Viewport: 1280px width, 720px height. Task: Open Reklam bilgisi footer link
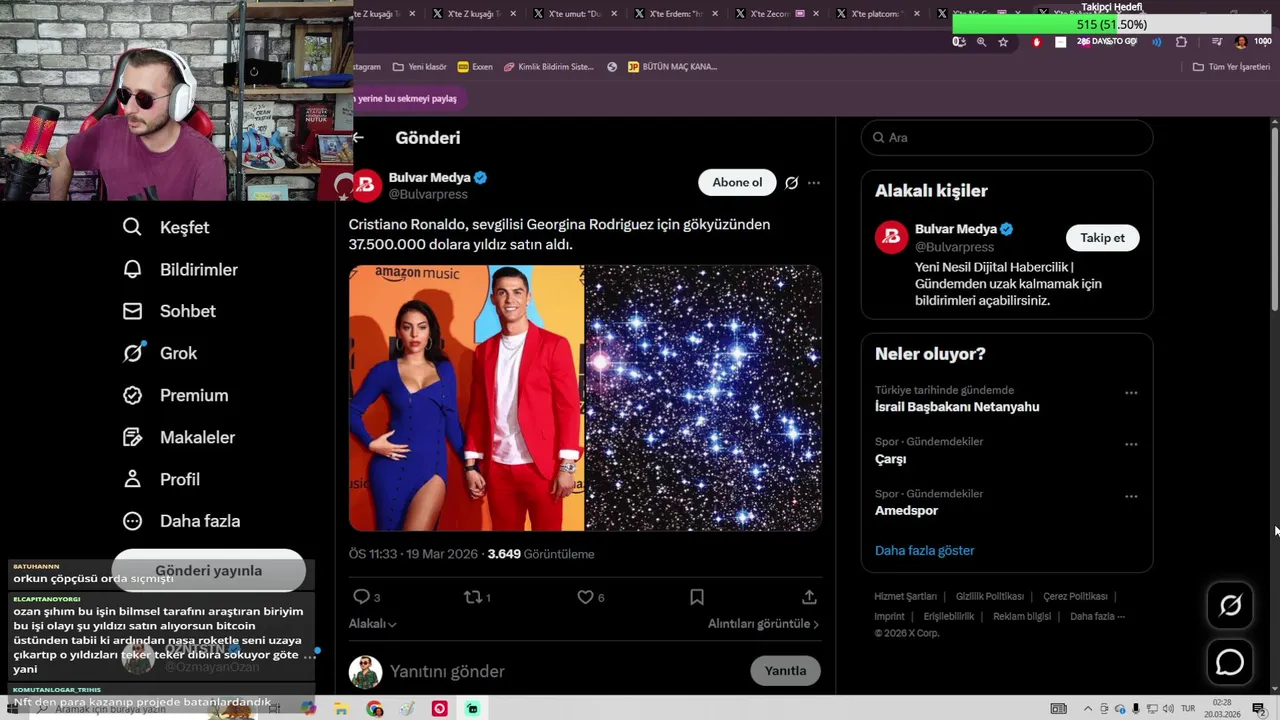[1022, 617]
